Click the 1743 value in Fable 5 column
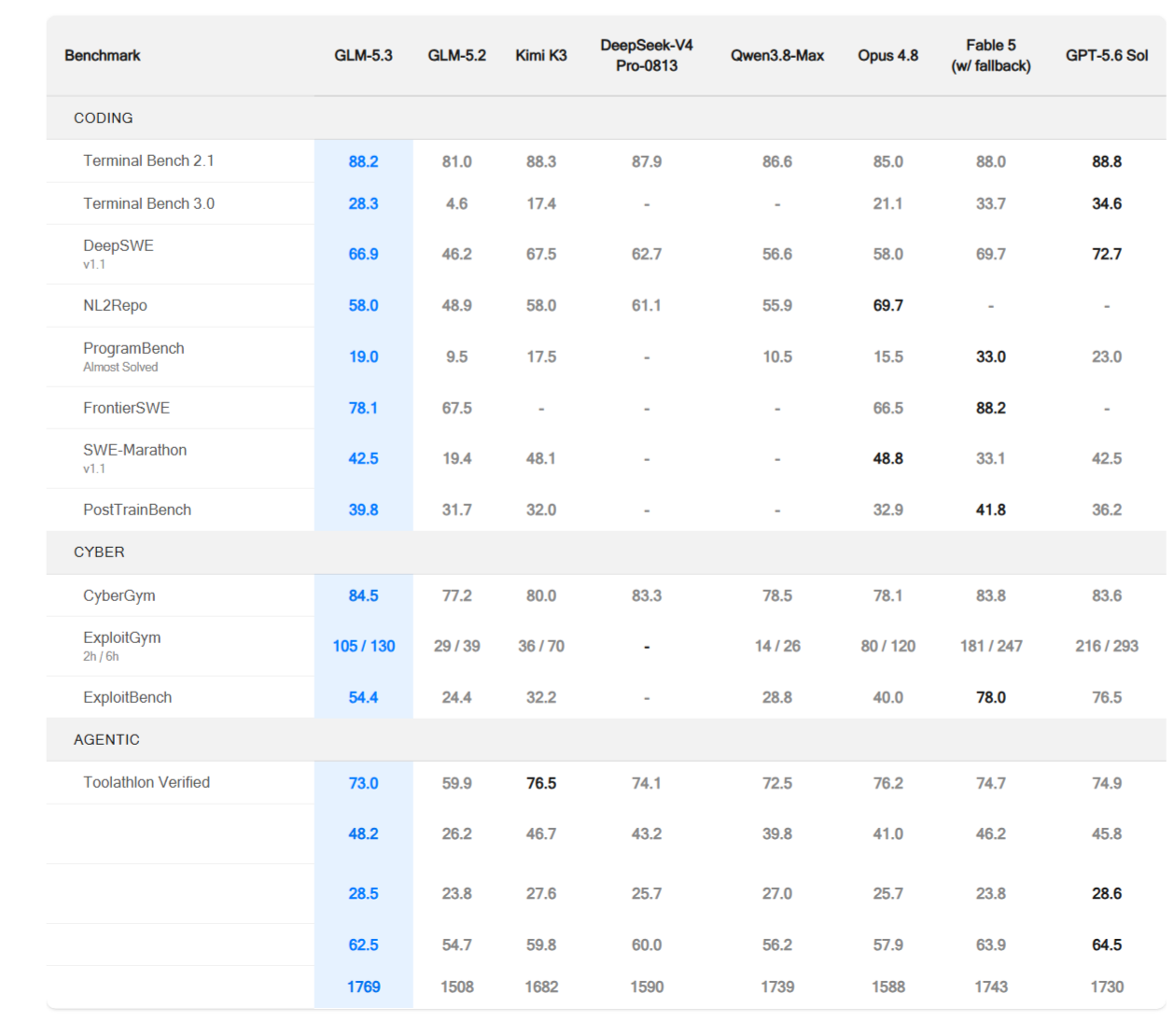This screenshot has width=1174, height=1036. (991, 987)
